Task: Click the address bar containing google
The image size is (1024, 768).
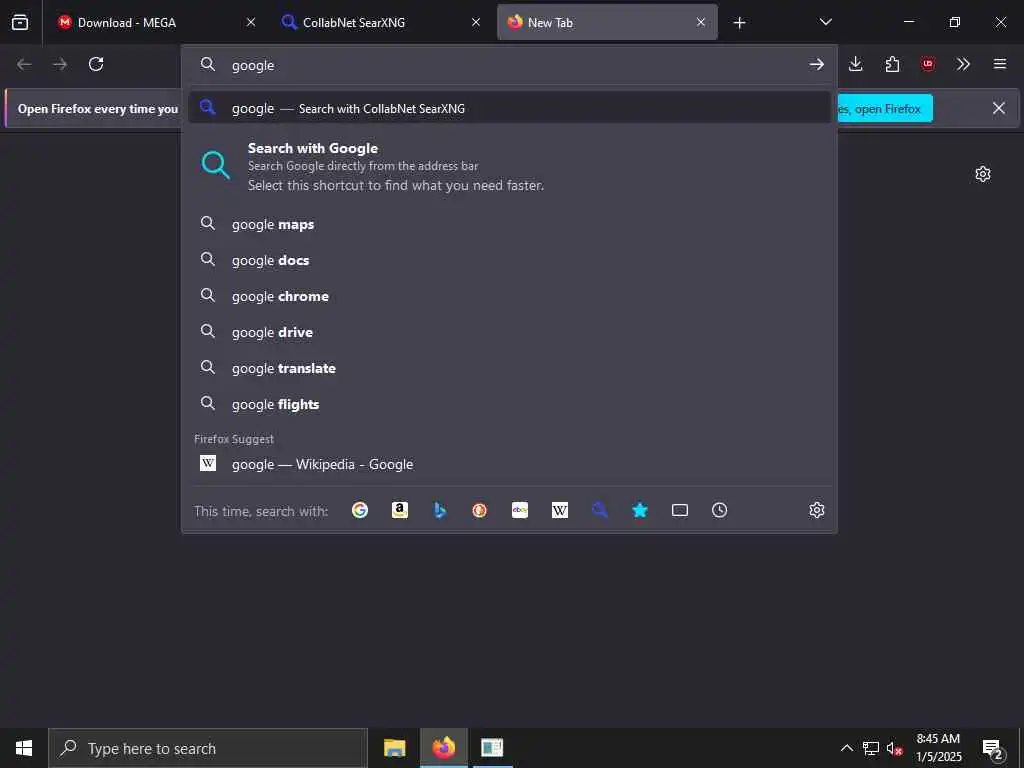Action: pos(509,65)
